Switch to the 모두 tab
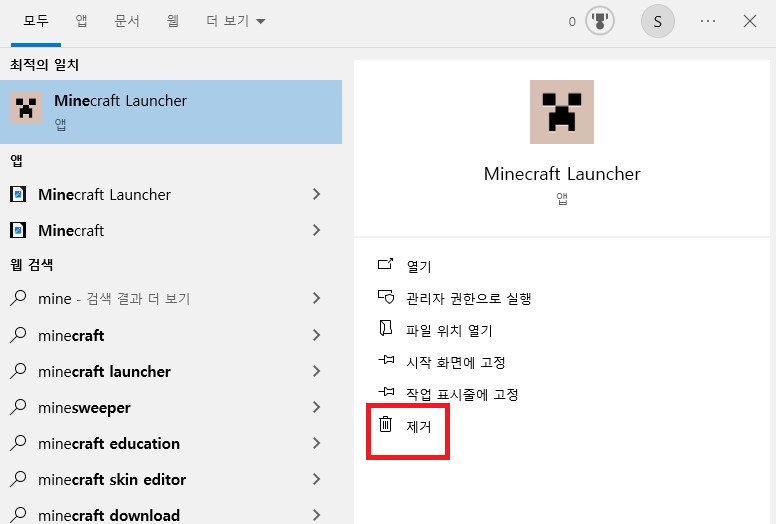Screen dimensions: 776x524 pos(36,21)
